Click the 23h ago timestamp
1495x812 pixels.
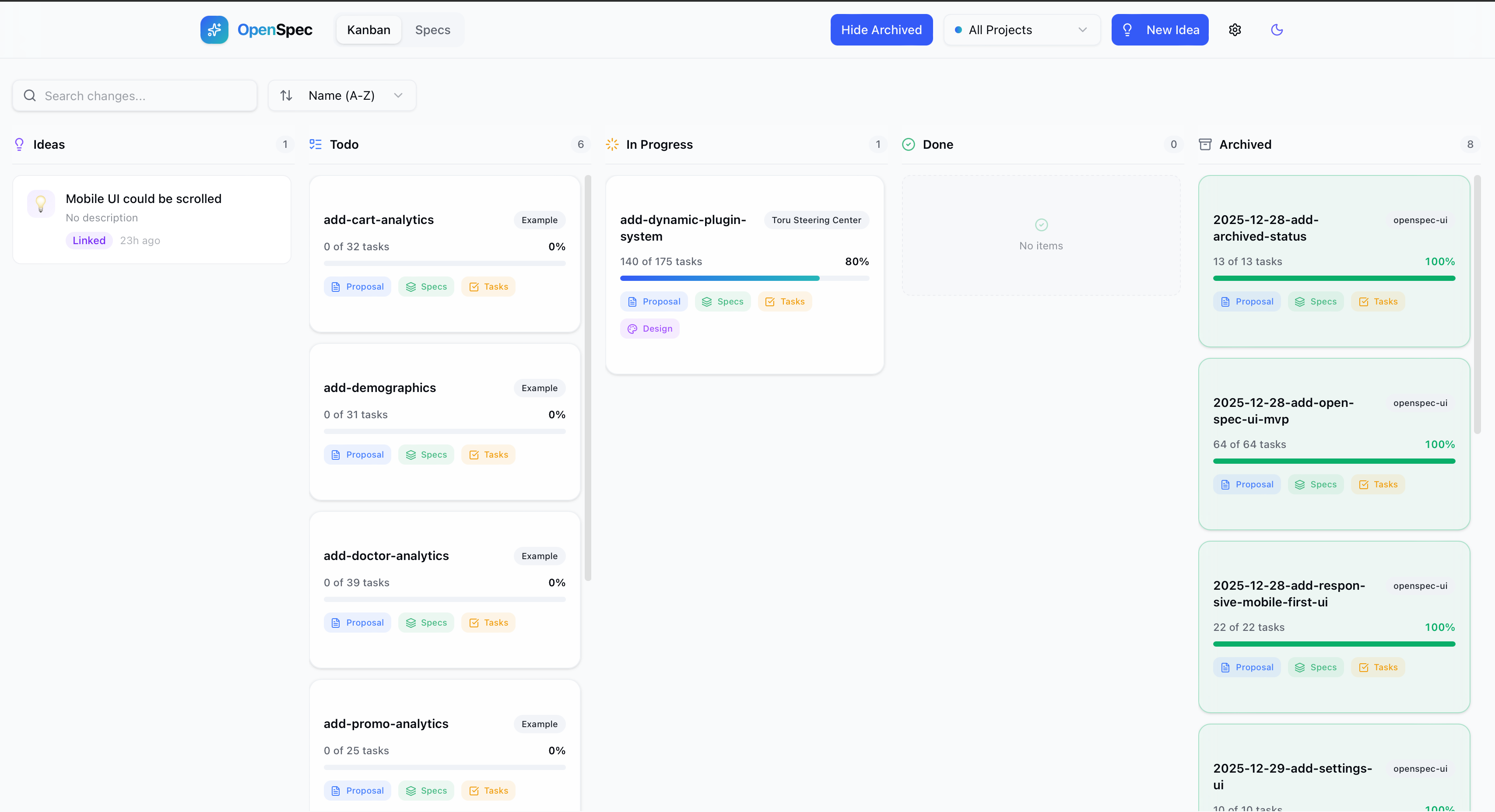click(140, 240)
